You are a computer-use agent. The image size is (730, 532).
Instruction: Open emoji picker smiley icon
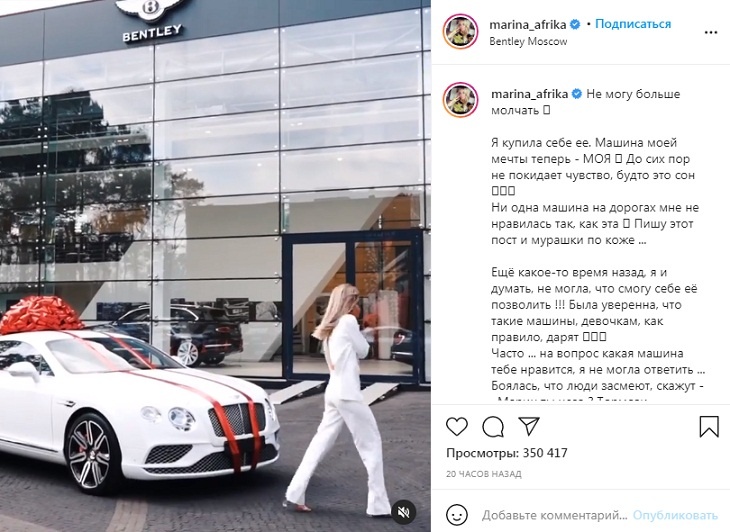(x=456, y=515)
